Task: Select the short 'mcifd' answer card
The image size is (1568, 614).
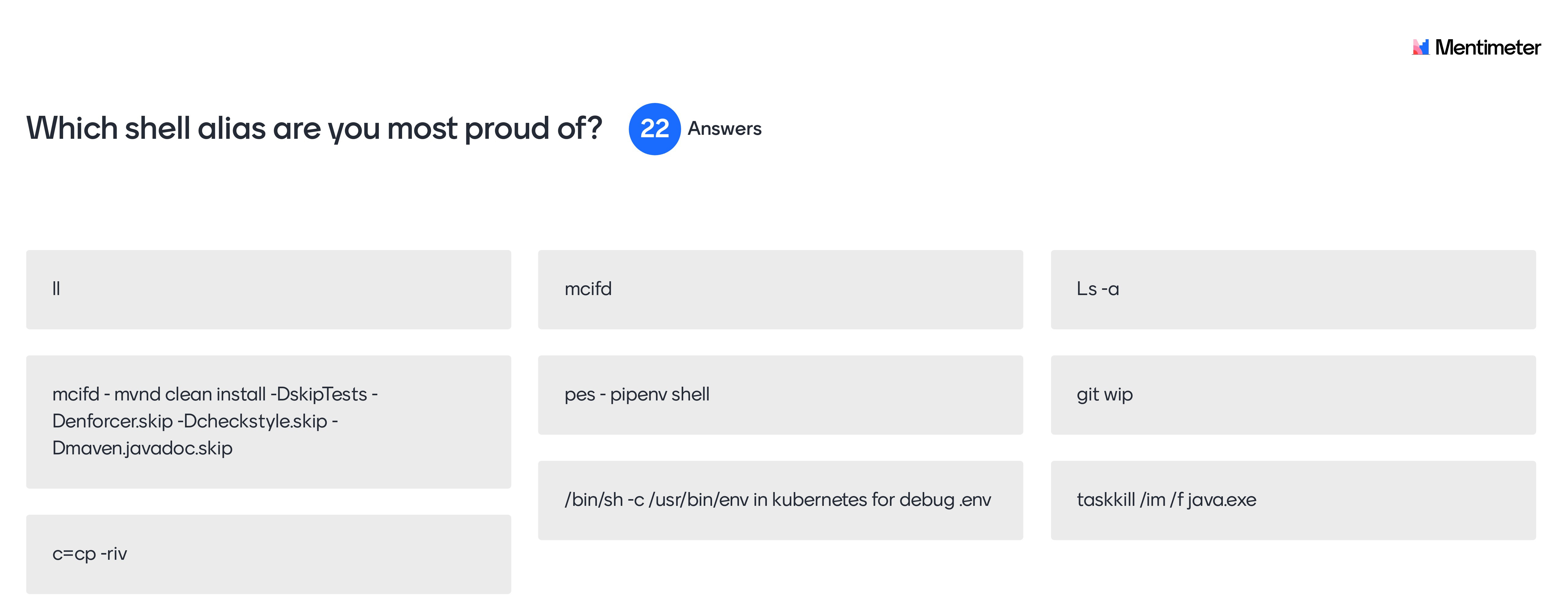Action: (x=780, y=289)
